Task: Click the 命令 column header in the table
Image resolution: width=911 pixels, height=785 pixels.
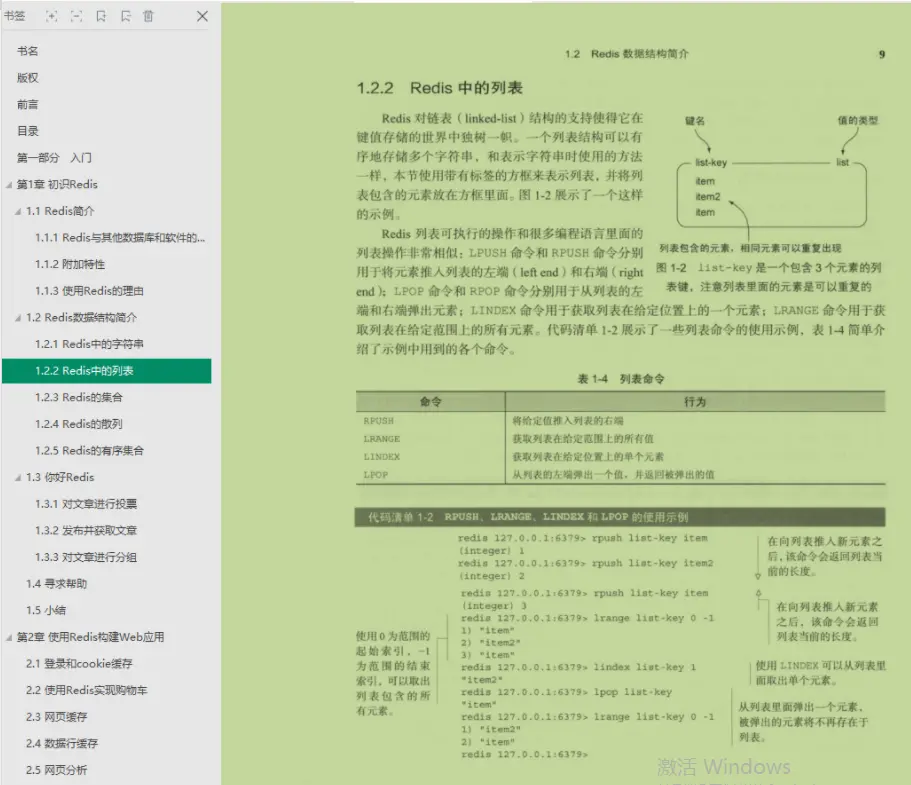Action: tap(431, 402)
